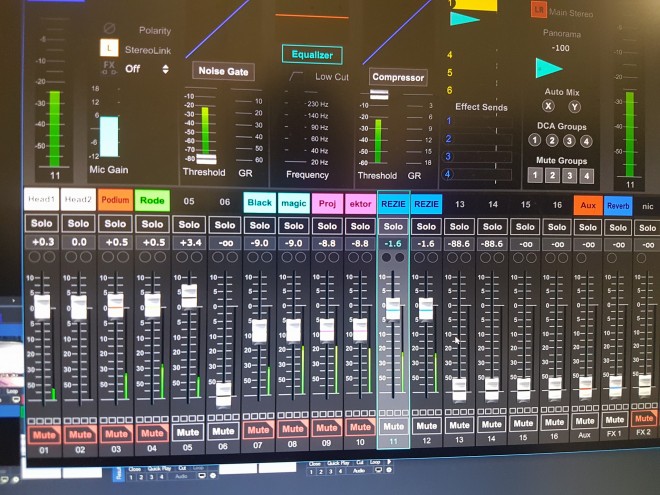
Task: Click the Mic Gain level bar
Action: tap(109, 136)
